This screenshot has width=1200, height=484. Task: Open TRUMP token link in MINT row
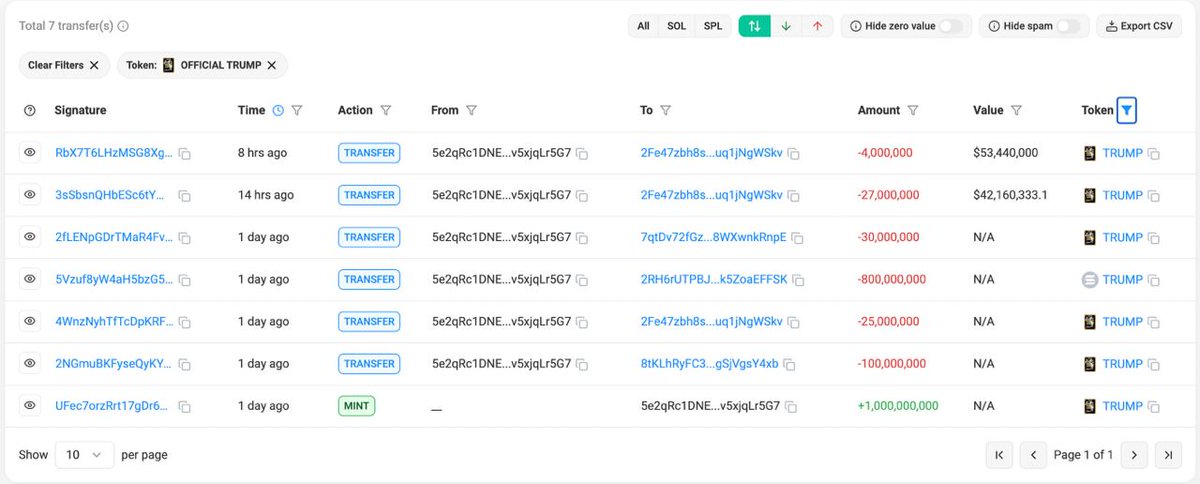click(x=1122, y=406)
